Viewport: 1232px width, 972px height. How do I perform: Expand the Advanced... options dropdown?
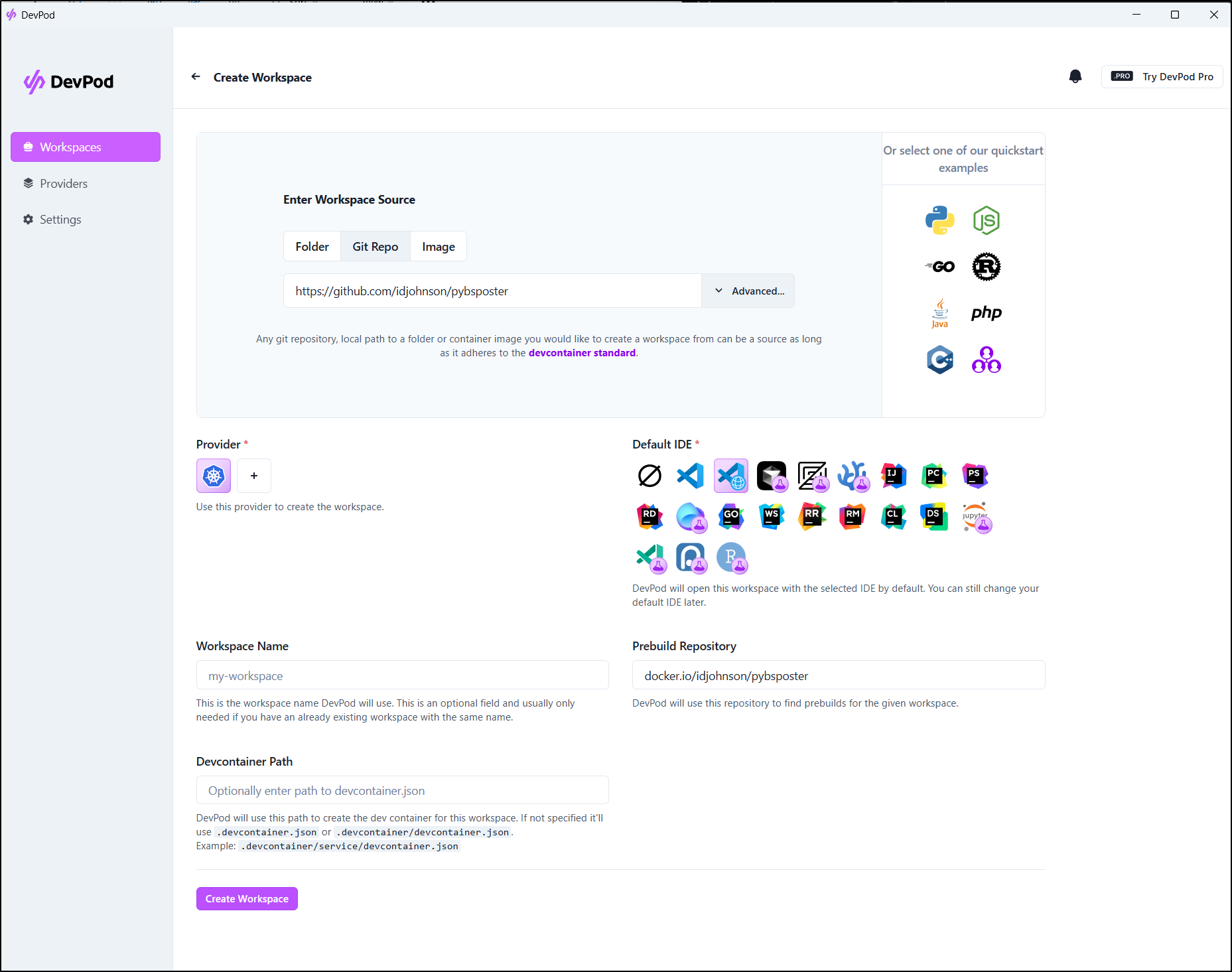coord(748,291)
